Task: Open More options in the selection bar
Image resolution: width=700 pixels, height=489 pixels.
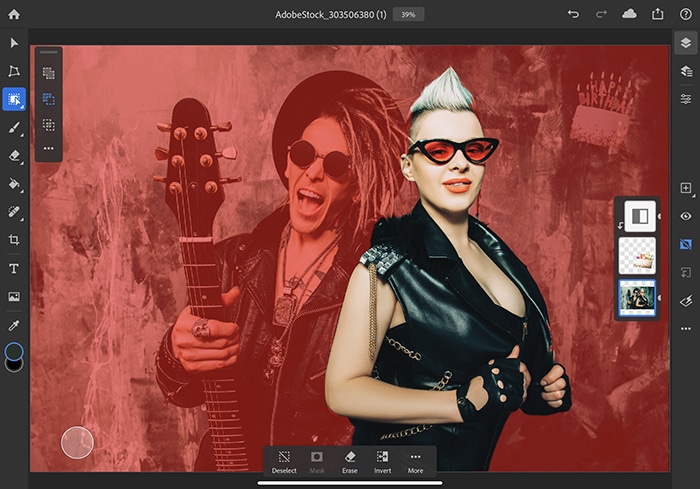Action: coord(415,461)
